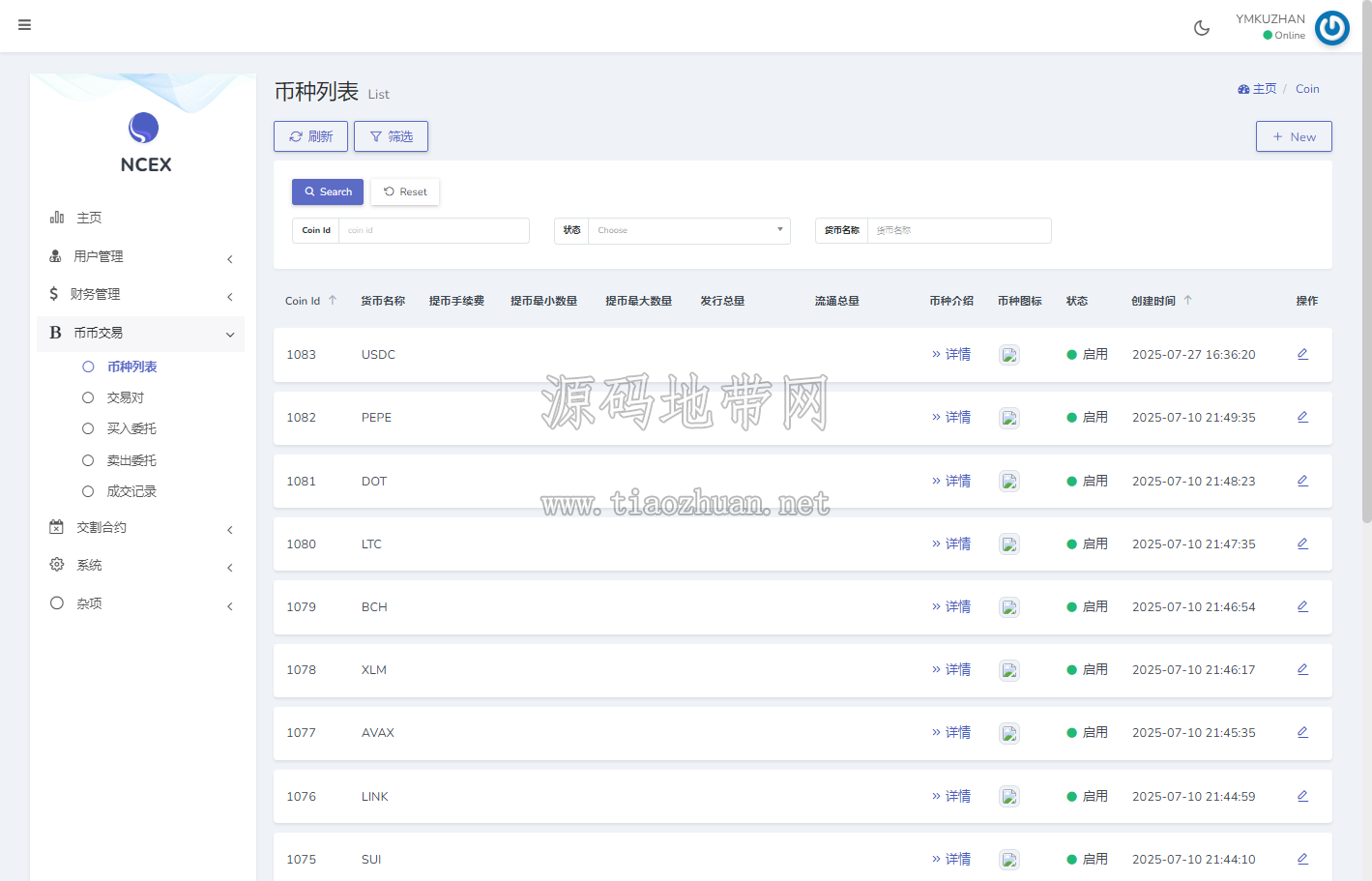Open the 状态 Choose dropdown
The image size is (1372, 881).
(689, 230)
